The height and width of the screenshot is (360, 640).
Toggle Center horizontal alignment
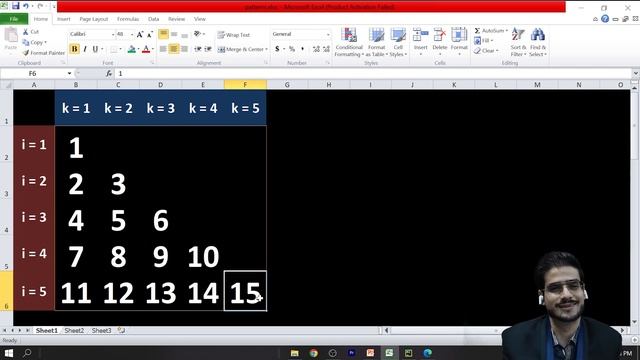(174, 49)
